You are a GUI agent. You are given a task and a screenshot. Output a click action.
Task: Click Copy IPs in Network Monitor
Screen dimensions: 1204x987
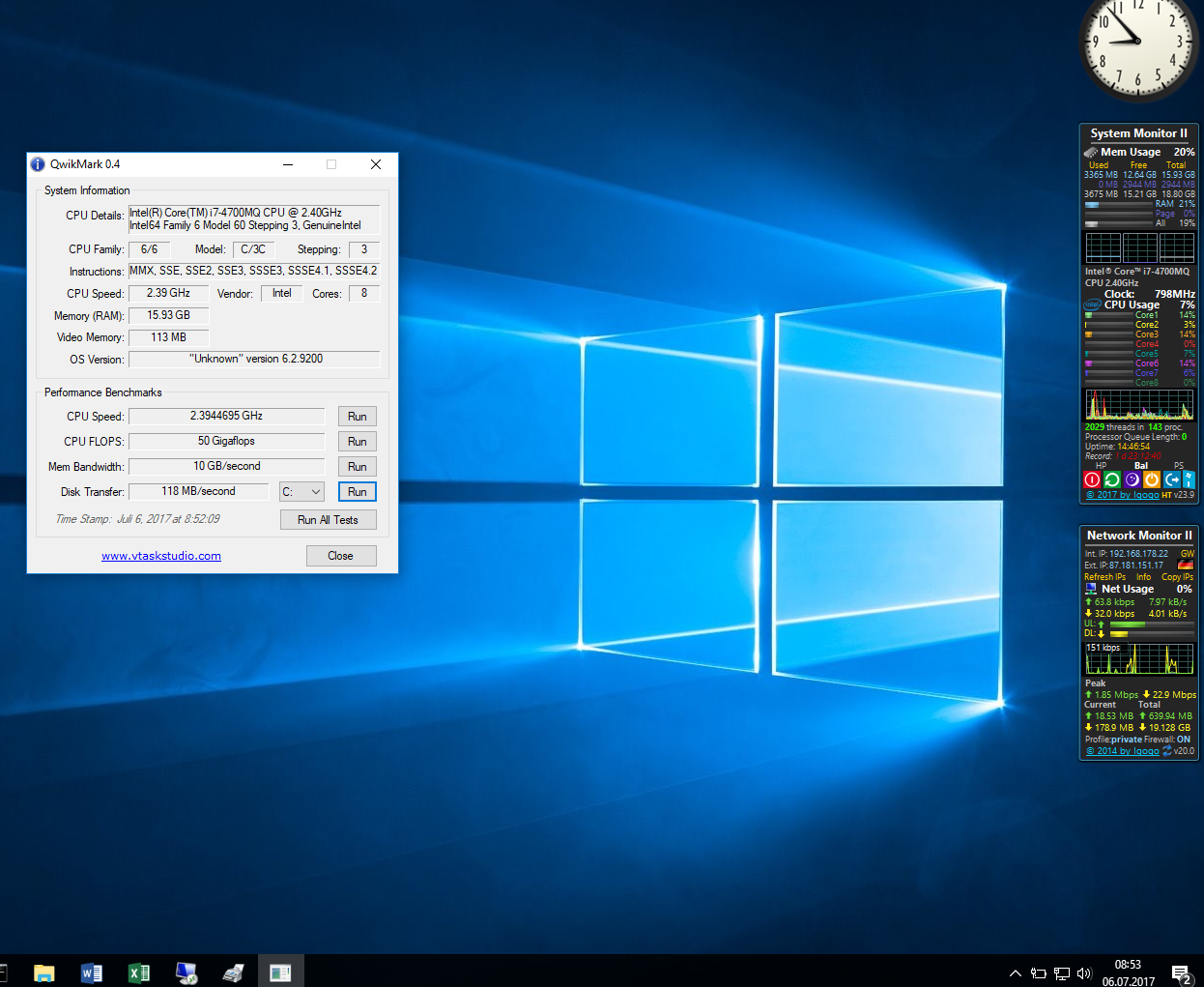1177,577
